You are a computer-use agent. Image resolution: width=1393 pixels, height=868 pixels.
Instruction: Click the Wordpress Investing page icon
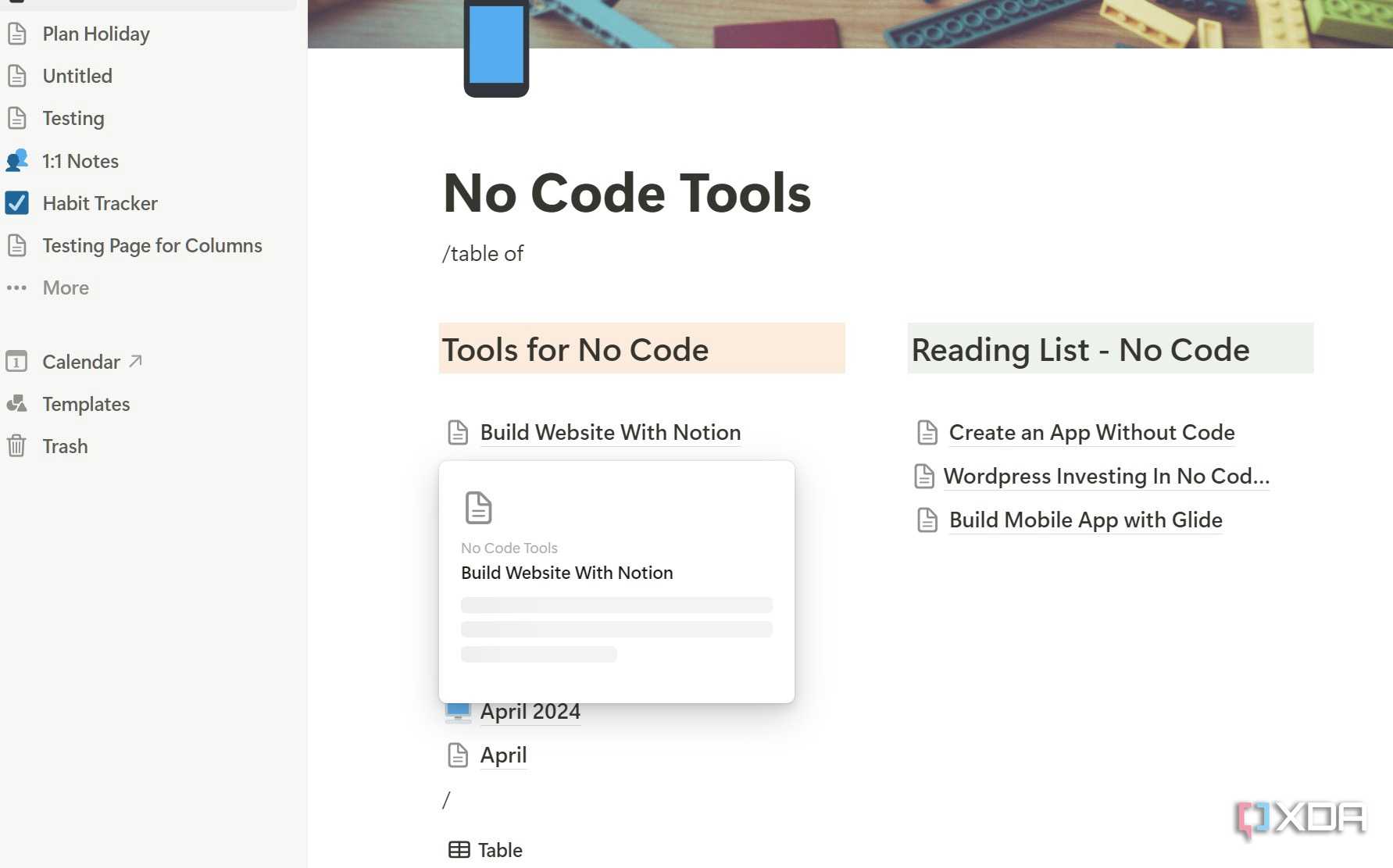(x=924, y=476)
